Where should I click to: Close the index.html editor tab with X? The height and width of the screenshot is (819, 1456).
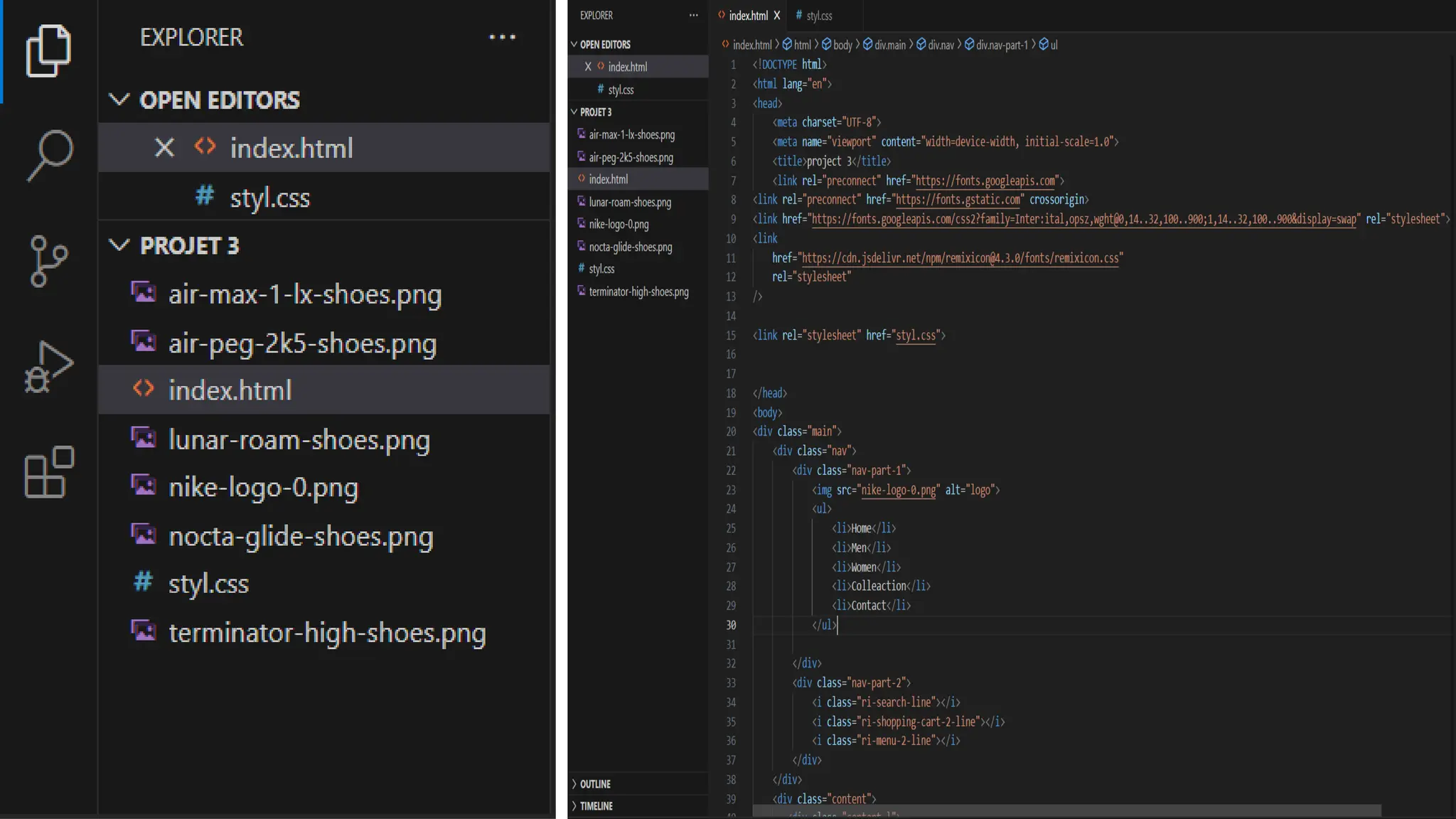[777, 15]
